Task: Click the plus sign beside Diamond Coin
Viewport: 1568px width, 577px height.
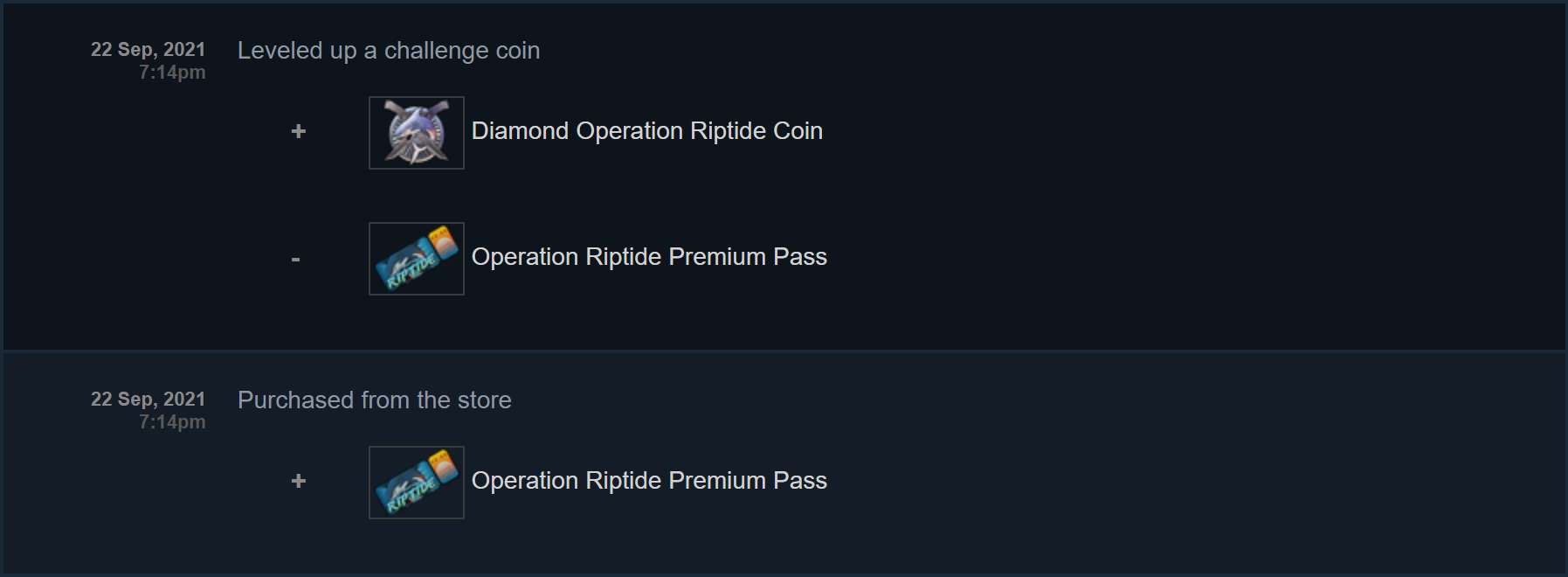Action: 298,131
